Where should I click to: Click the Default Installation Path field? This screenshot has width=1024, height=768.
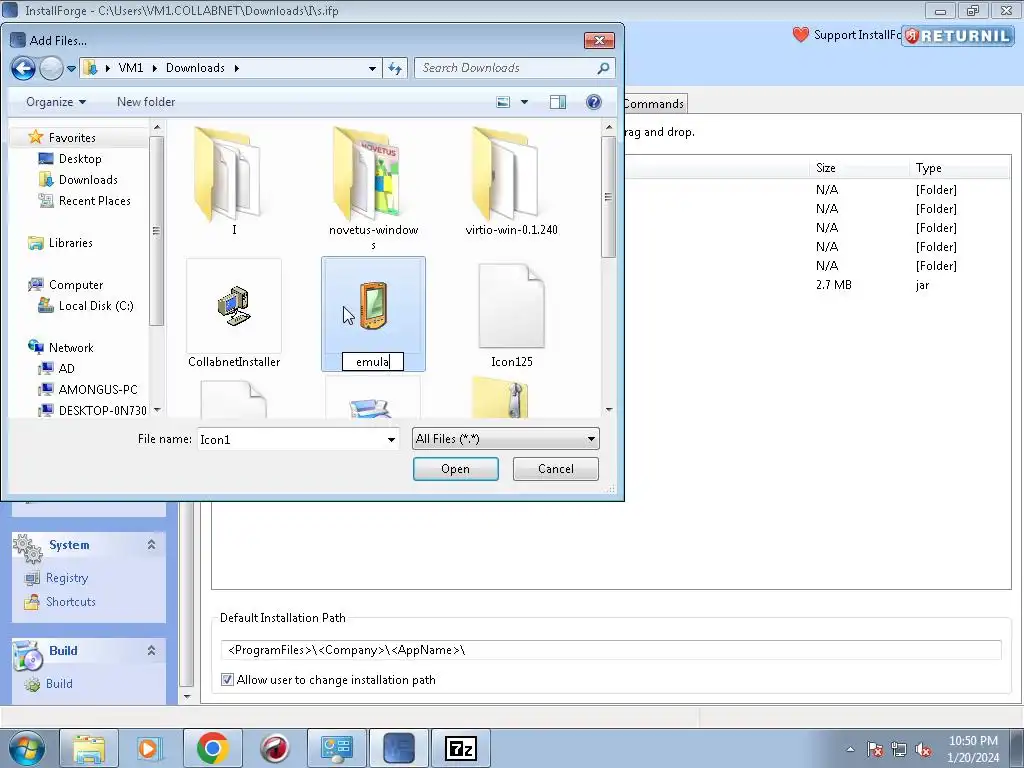pyautogui.click(x=611, y=650)
